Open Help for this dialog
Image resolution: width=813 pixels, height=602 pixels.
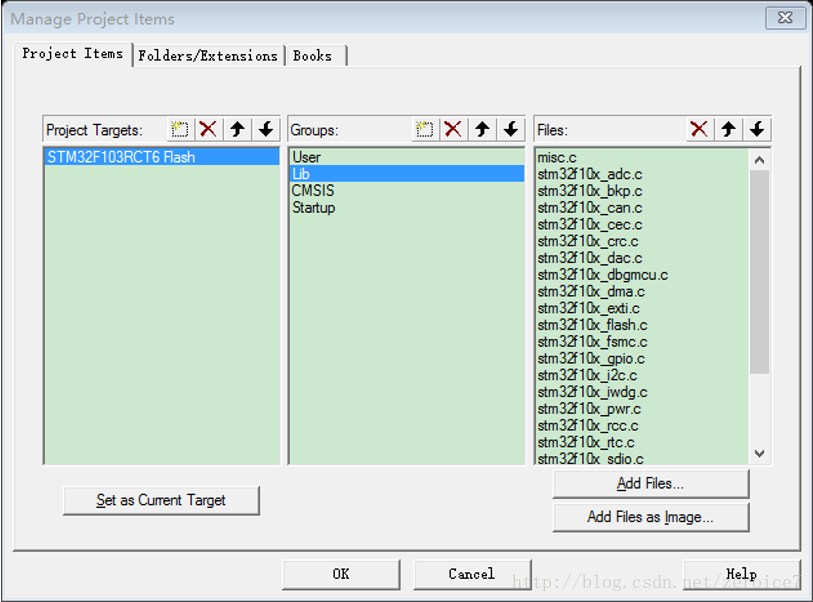tap(741, 574)
